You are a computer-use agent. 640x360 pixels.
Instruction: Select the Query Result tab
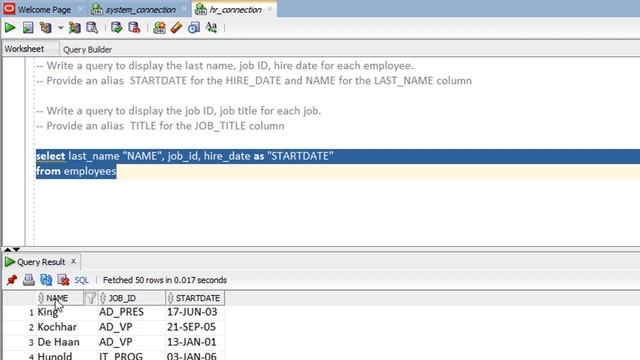[x=41, y=262]
